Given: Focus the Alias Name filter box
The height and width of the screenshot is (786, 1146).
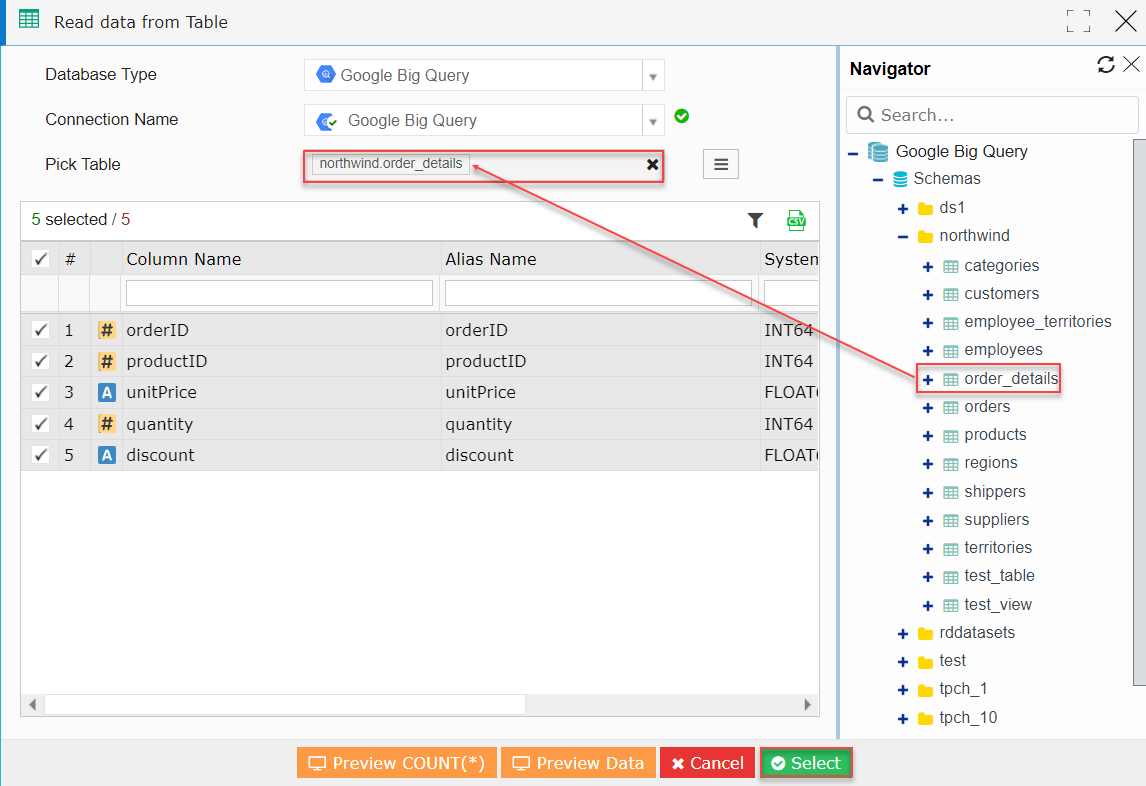Looking at the screenshot, I should pyautogui.click(x=598, y=293).
